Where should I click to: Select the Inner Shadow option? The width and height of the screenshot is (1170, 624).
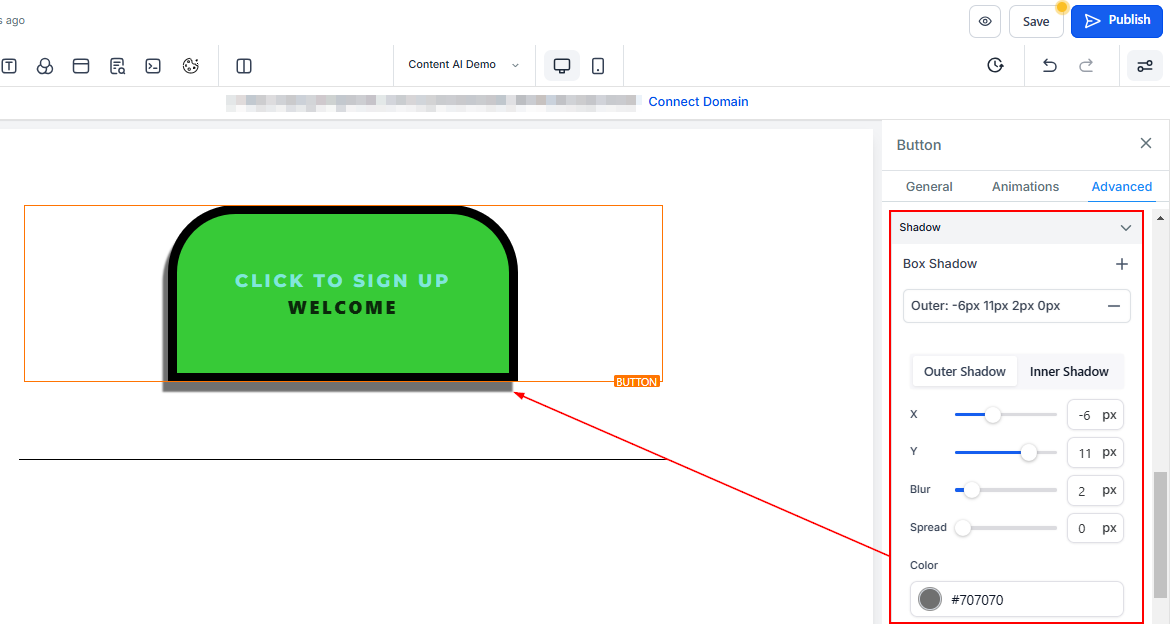click(1069, 371)
